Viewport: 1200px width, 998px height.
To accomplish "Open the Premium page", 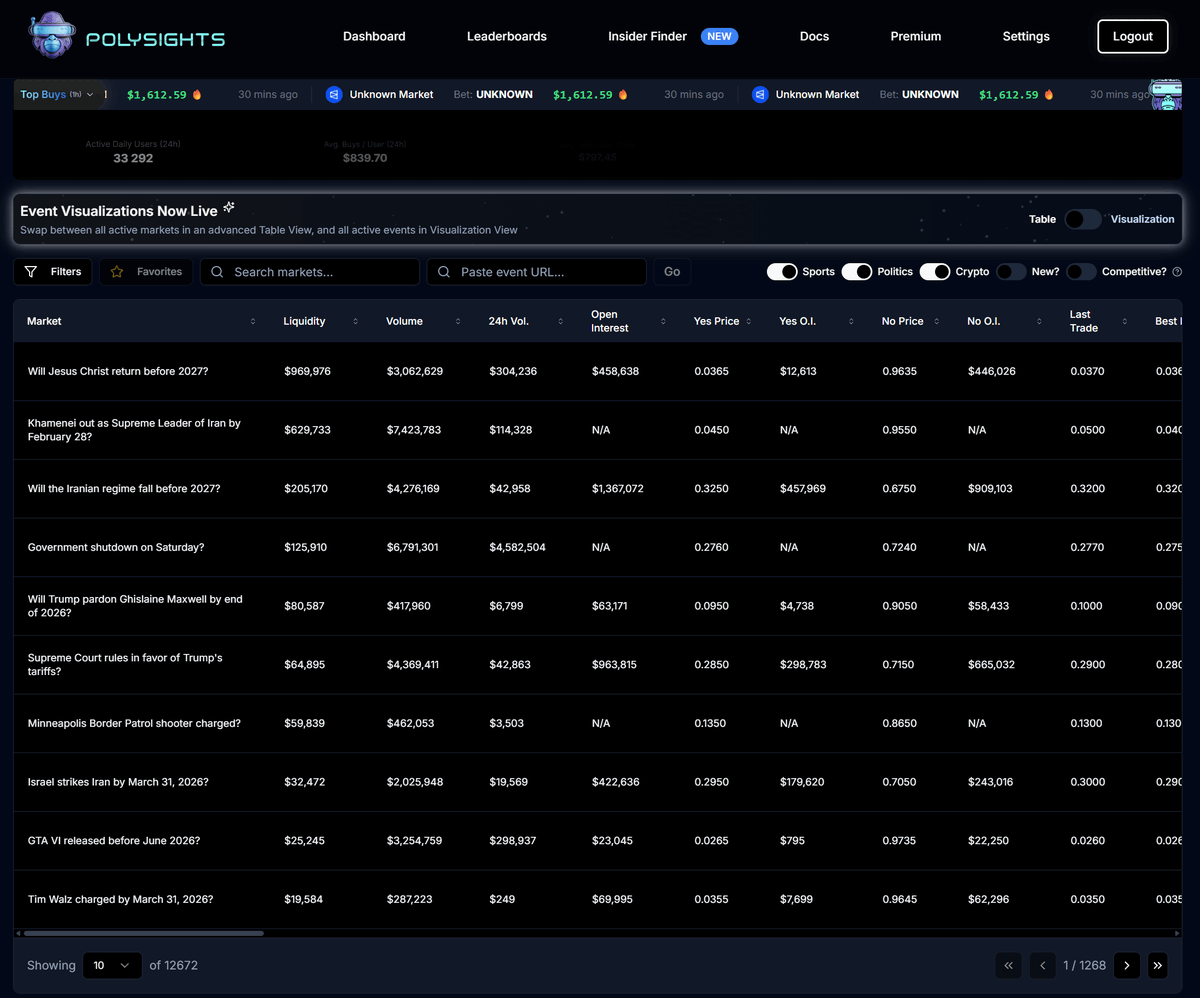I will (x=916, y=36).
